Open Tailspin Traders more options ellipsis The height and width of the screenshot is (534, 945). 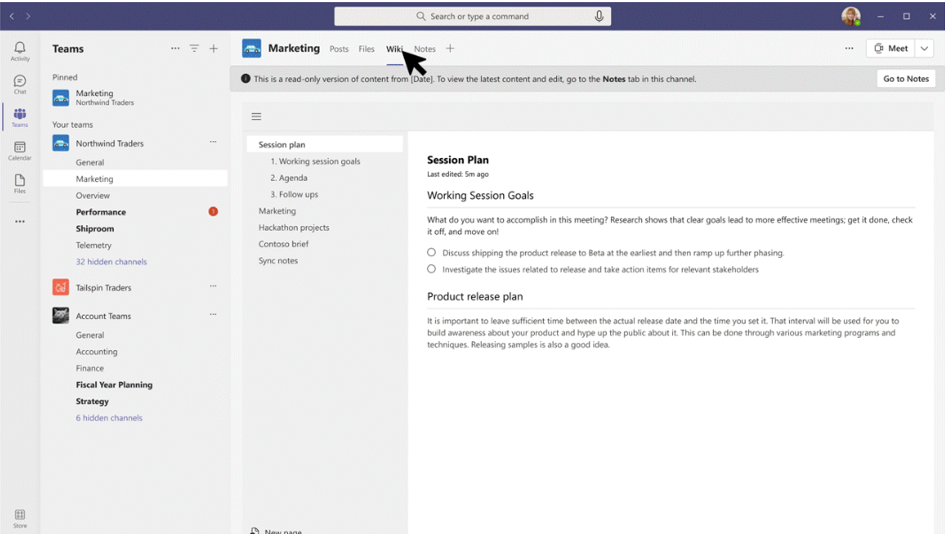pos(213,286)
